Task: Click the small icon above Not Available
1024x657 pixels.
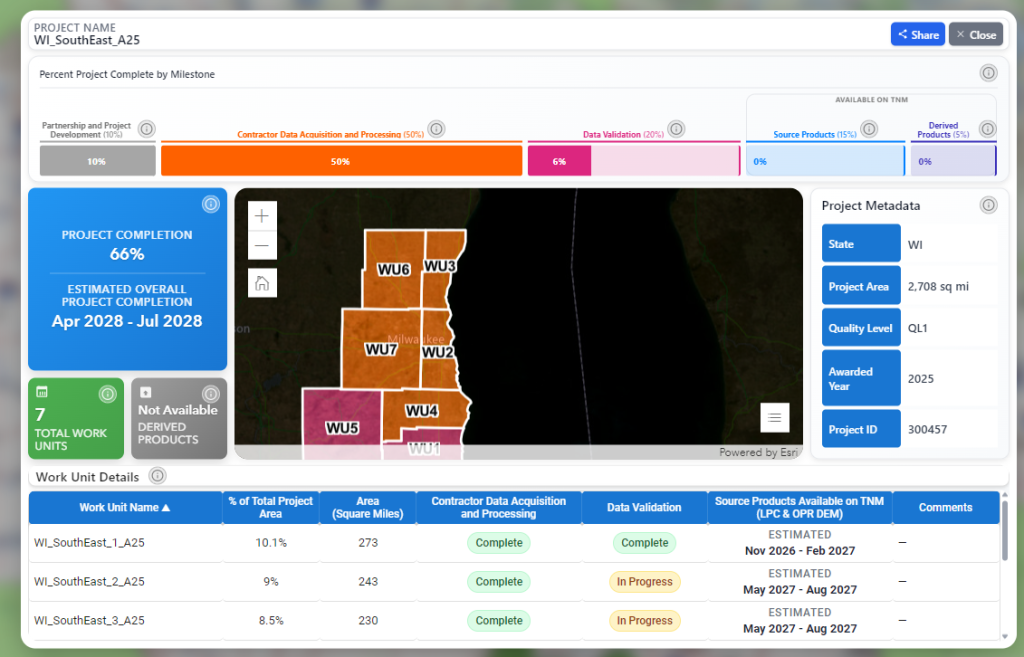Action: [x=146, y=392]
